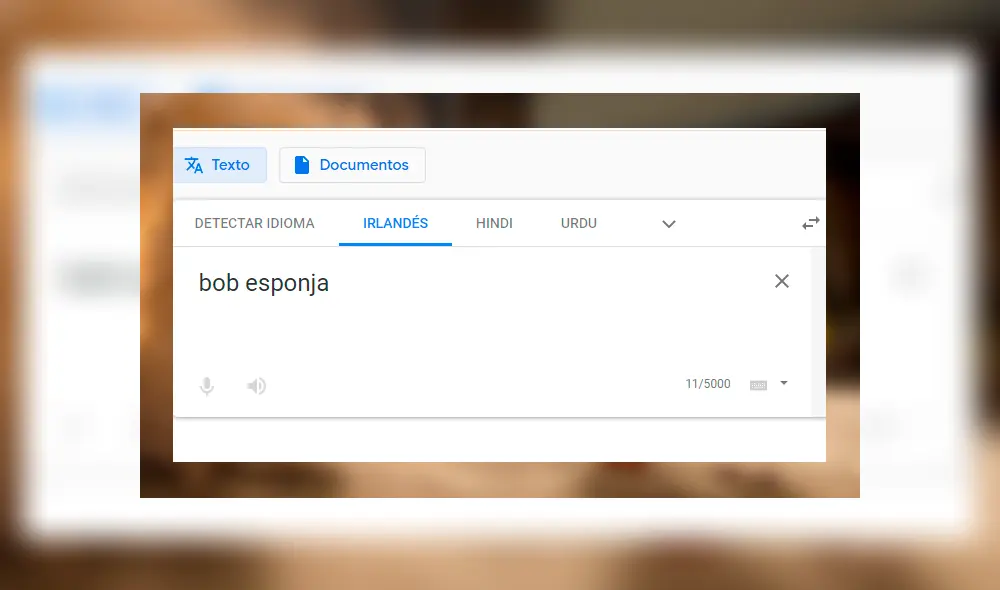Open the input method dropdown arrow

click(784, 383)
